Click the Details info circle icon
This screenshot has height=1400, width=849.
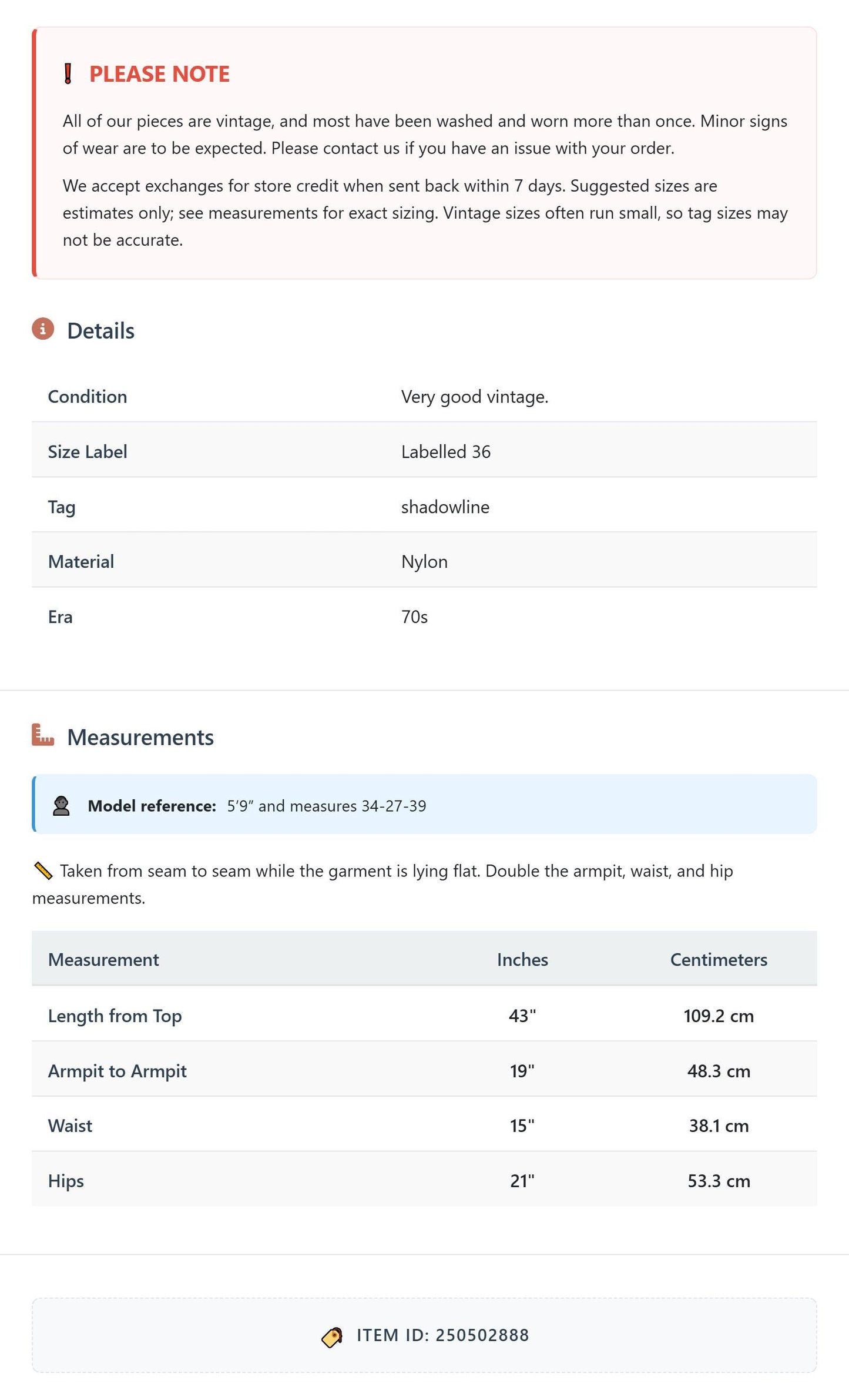pos(43,329)
